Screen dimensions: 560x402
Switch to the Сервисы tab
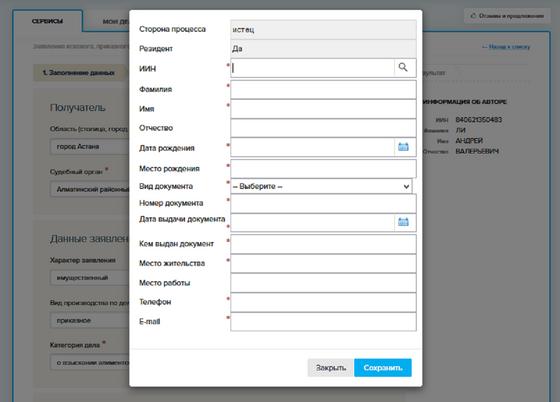(48, 21)
